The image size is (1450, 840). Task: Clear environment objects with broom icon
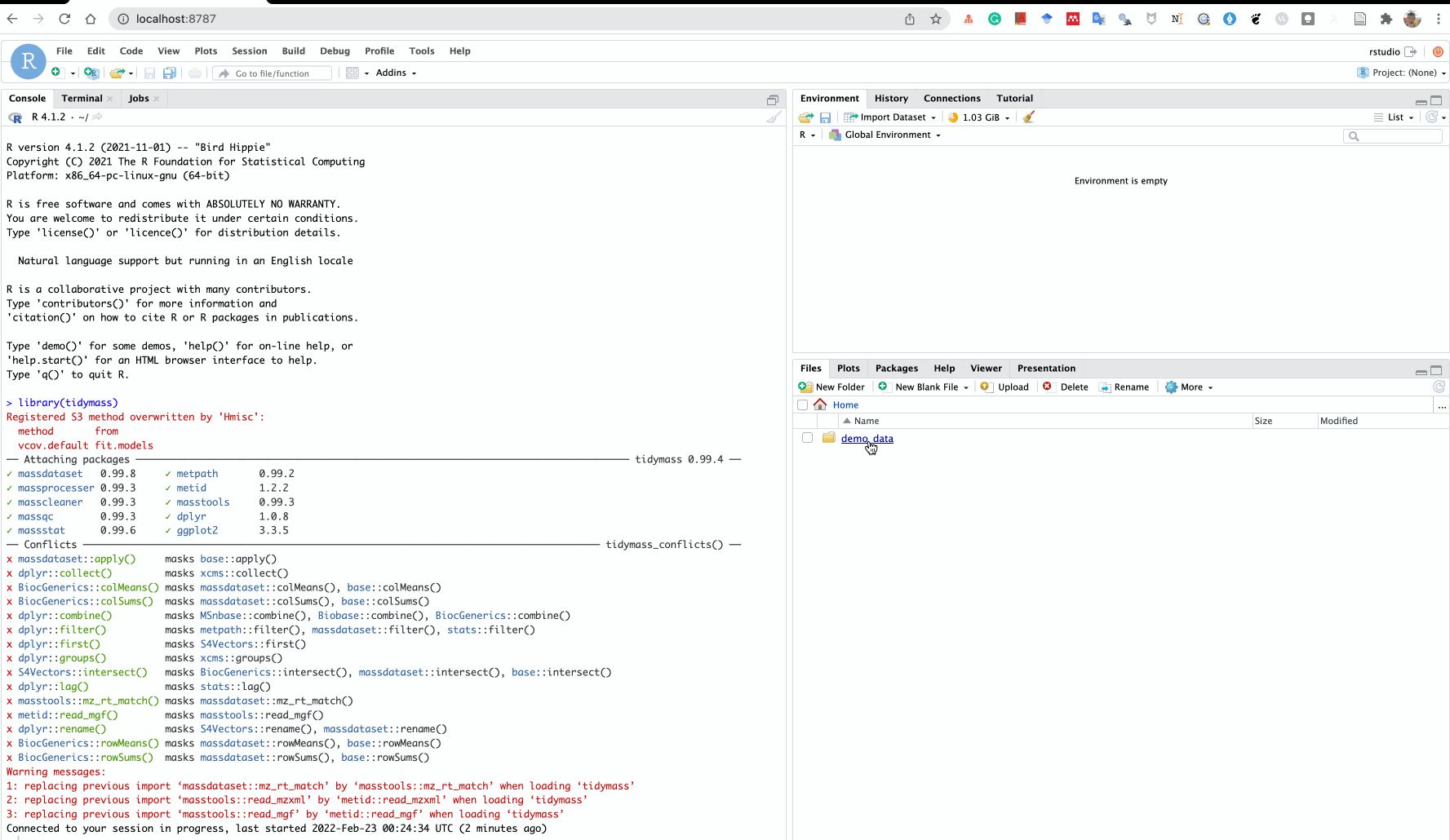tap(1029, 117)
